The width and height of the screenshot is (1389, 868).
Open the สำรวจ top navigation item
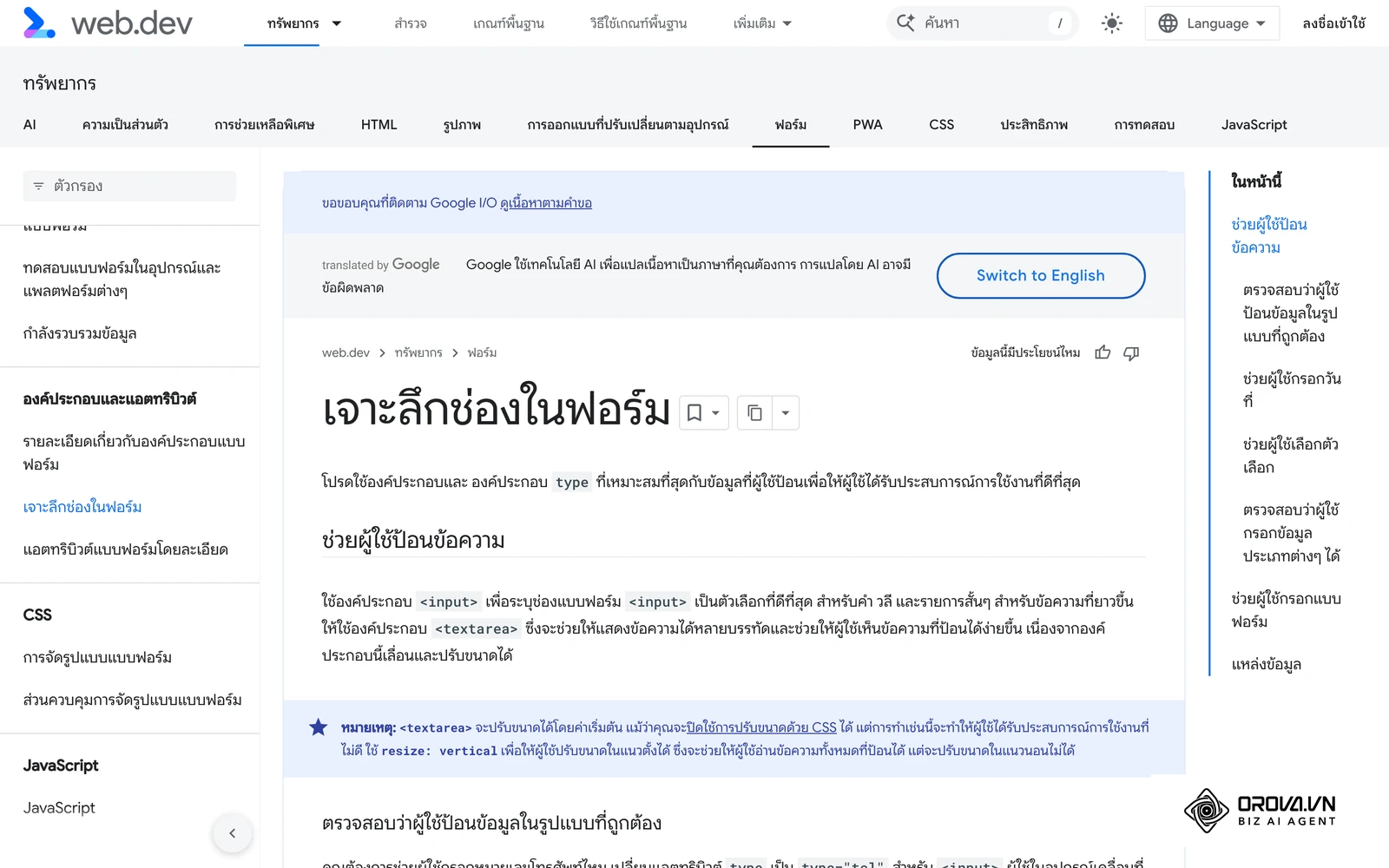pos(411,23)
